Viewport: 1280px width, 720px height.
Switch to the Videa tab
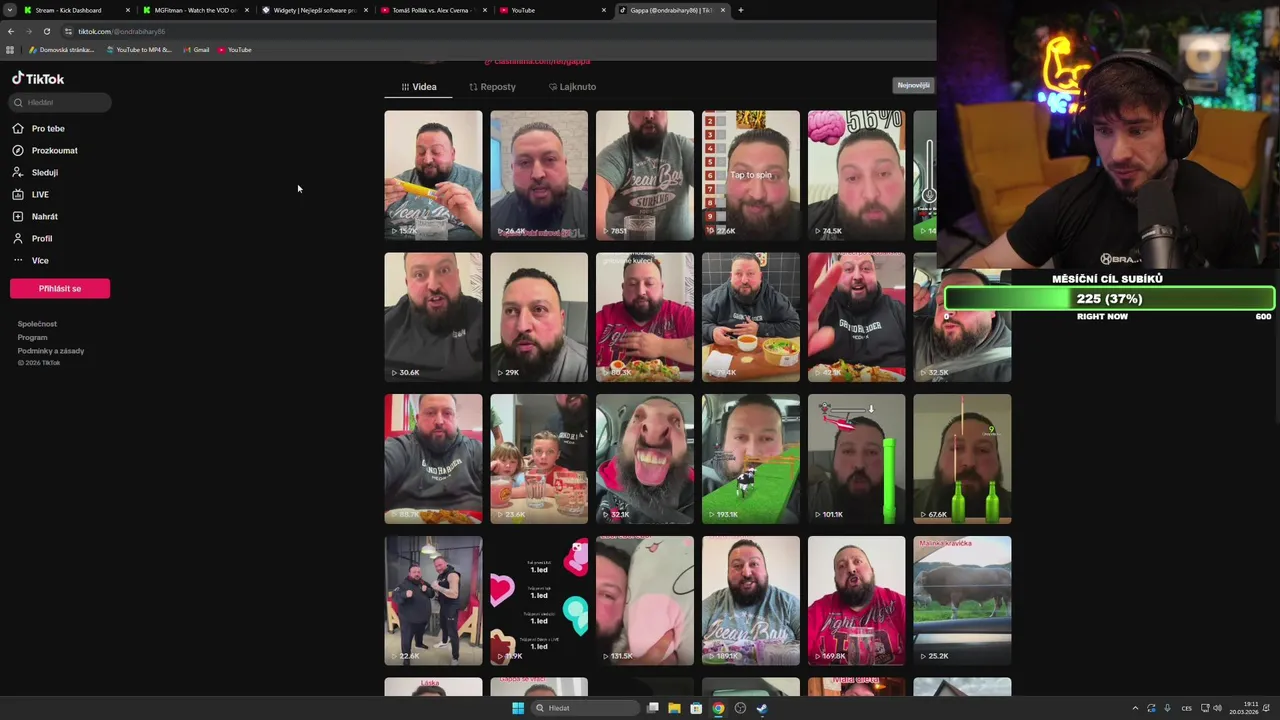pos(419,87)
